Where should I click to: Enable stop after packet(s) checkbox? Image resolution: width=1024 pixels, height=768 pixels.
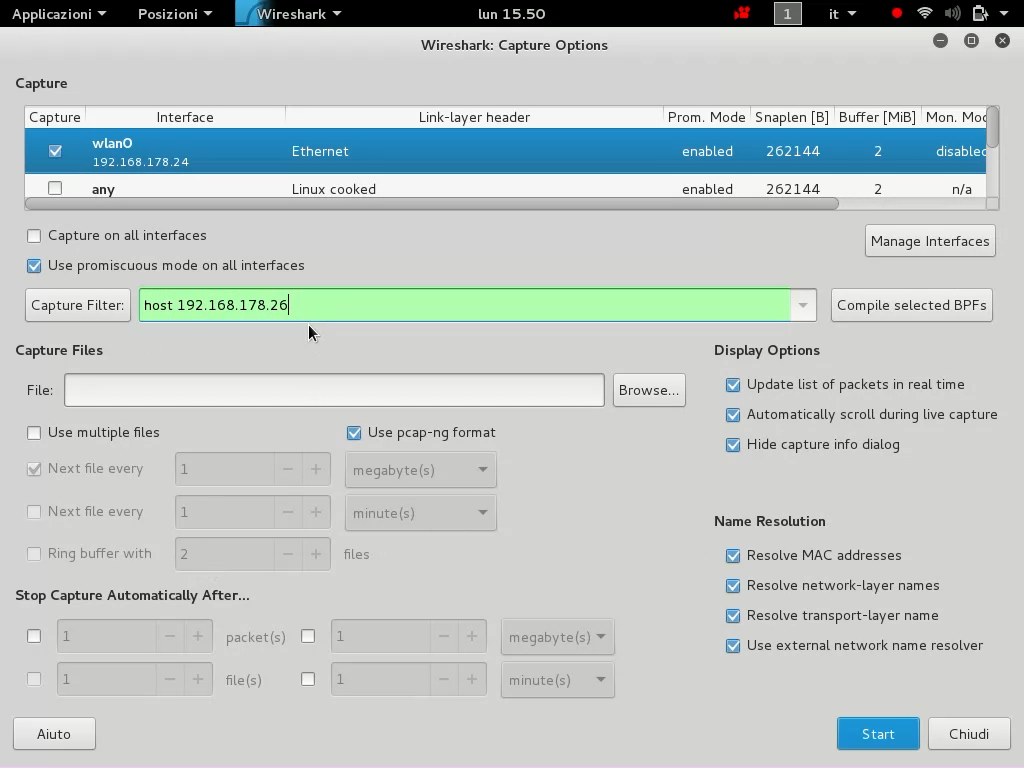click(x=34, y=636)
